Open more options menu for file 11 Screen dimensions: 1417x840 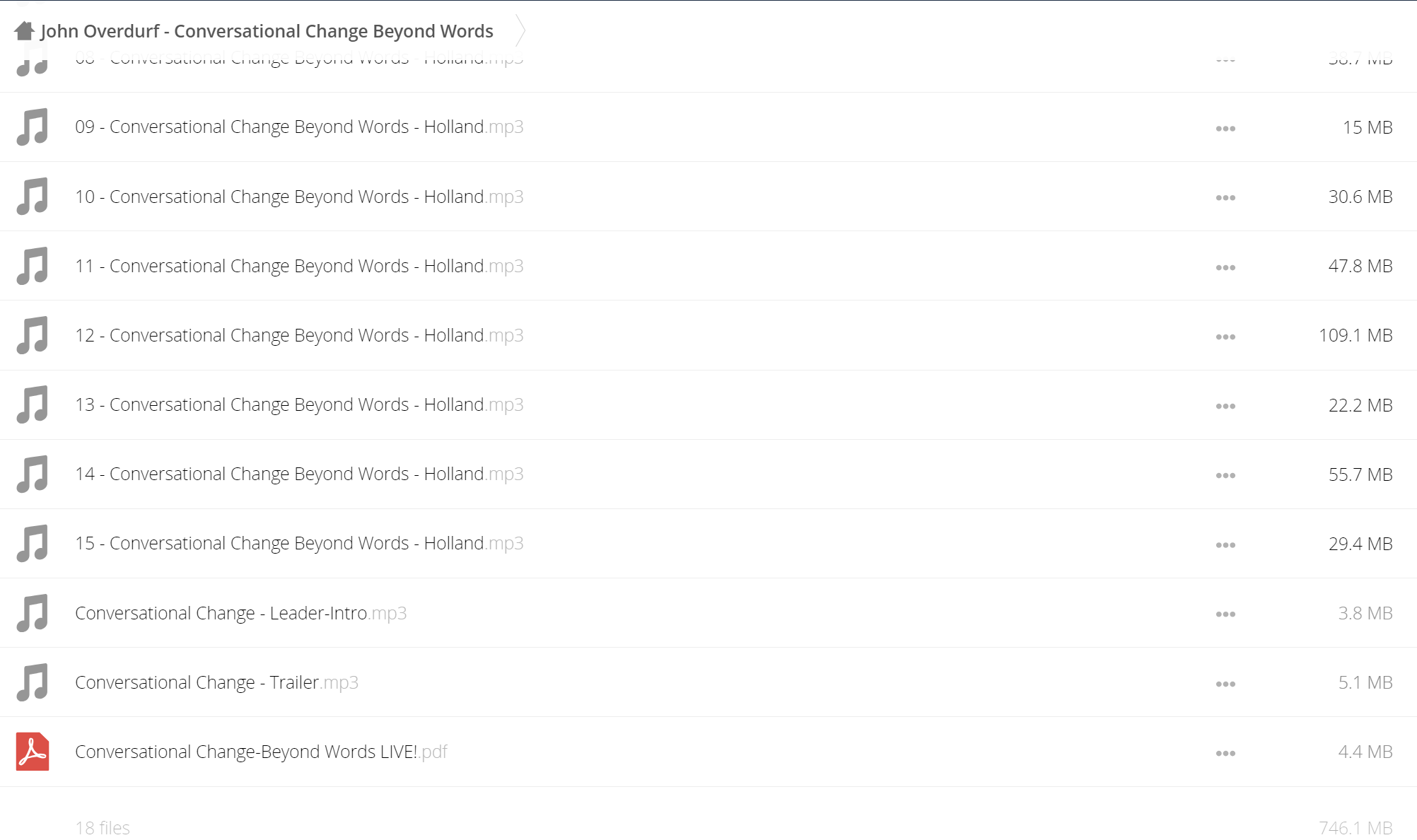click(1225, 267)
